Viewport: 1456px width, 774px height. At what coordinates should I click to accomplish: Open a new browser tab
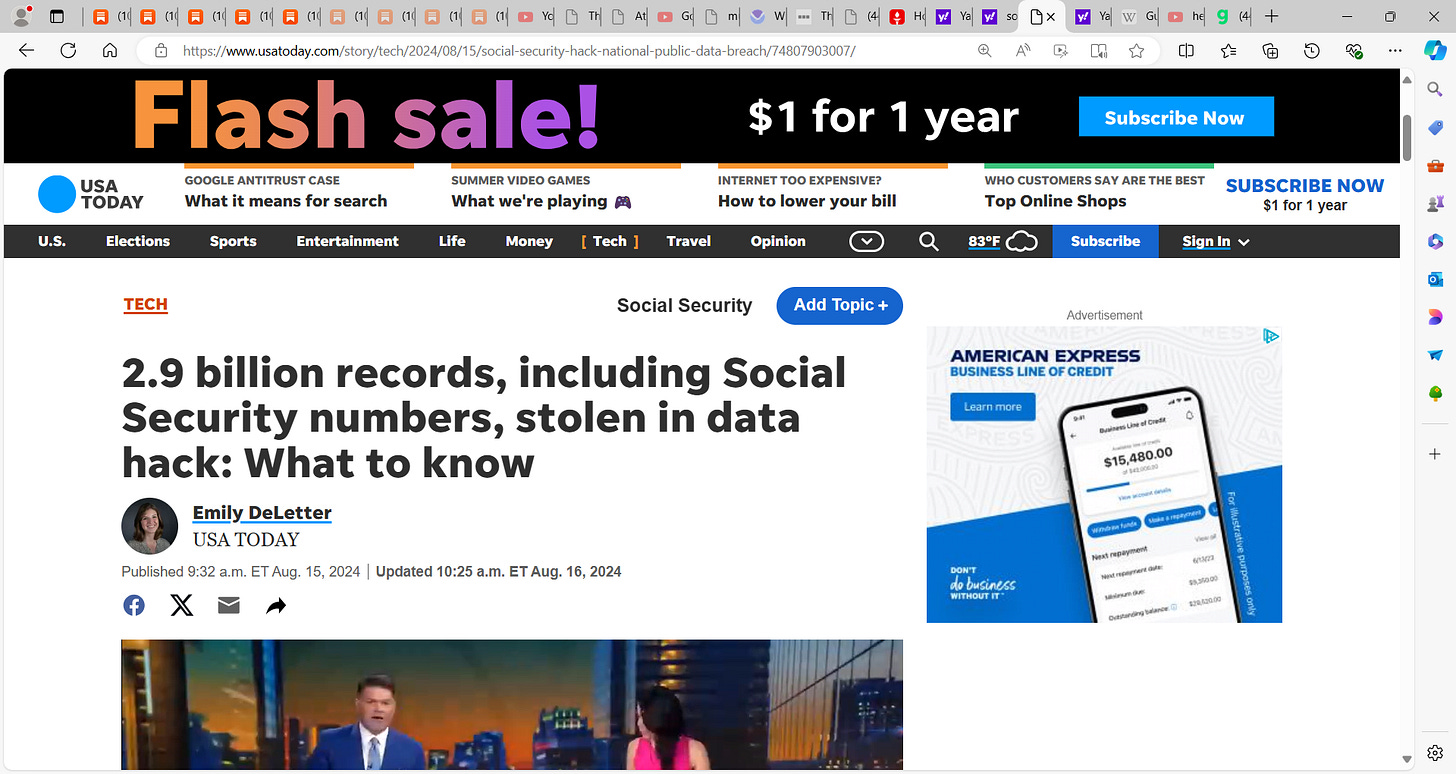tap(1271, 17)
